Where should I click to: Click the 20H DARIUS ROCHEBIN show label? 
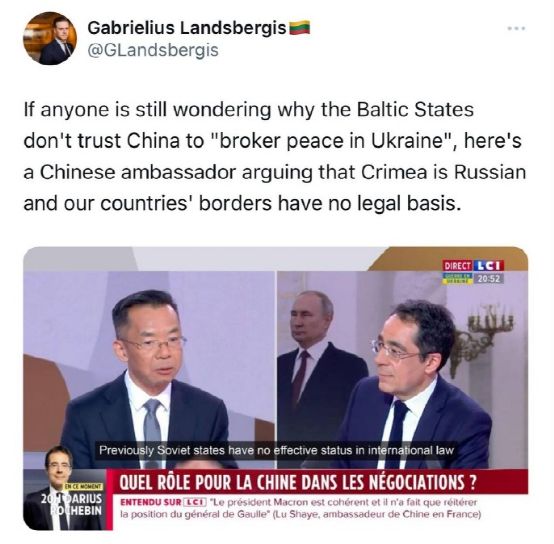[72, 504]
